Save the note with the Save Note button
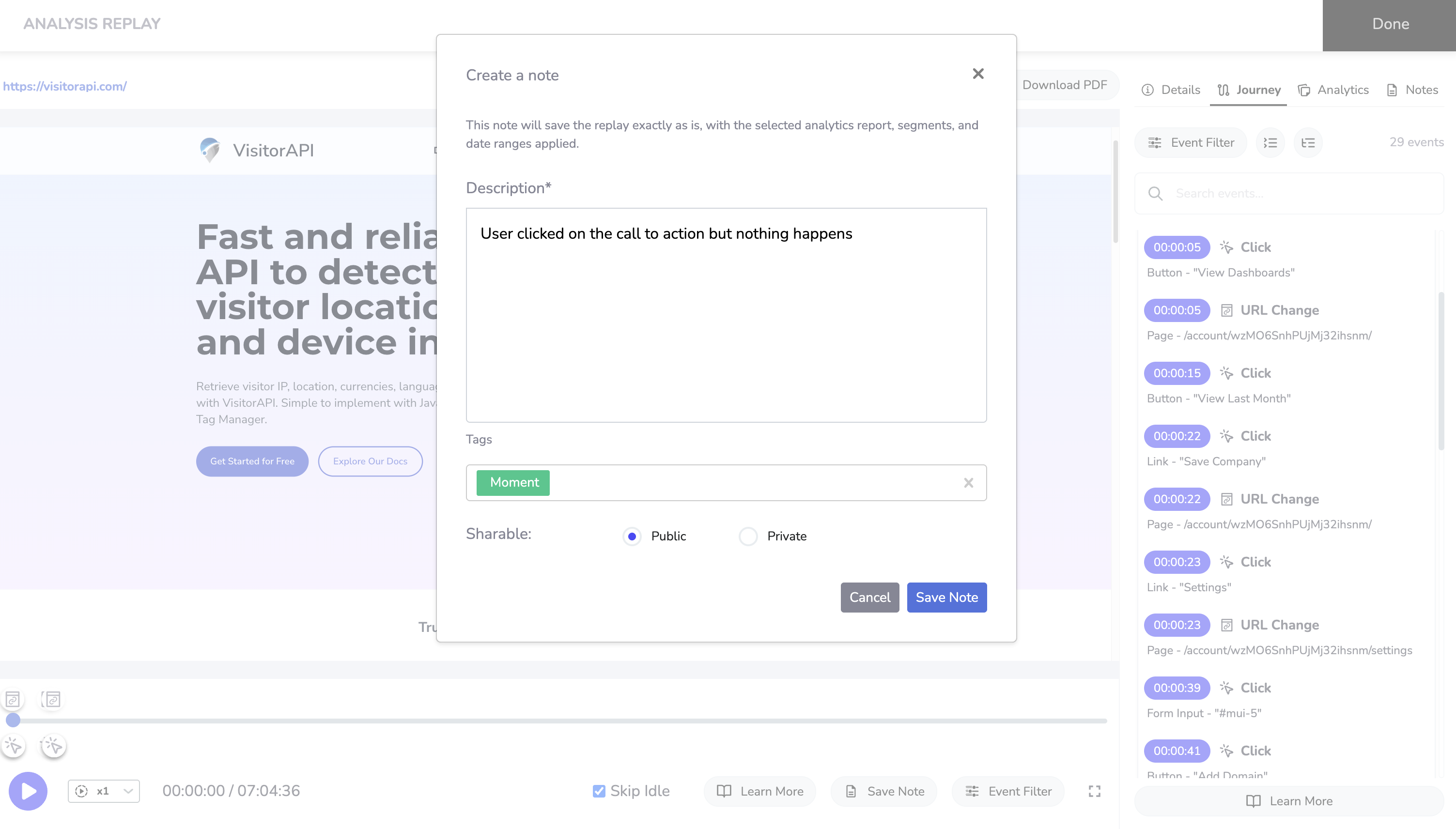The height and width of the screenshot is (829, 1456). tap(946, 597)
